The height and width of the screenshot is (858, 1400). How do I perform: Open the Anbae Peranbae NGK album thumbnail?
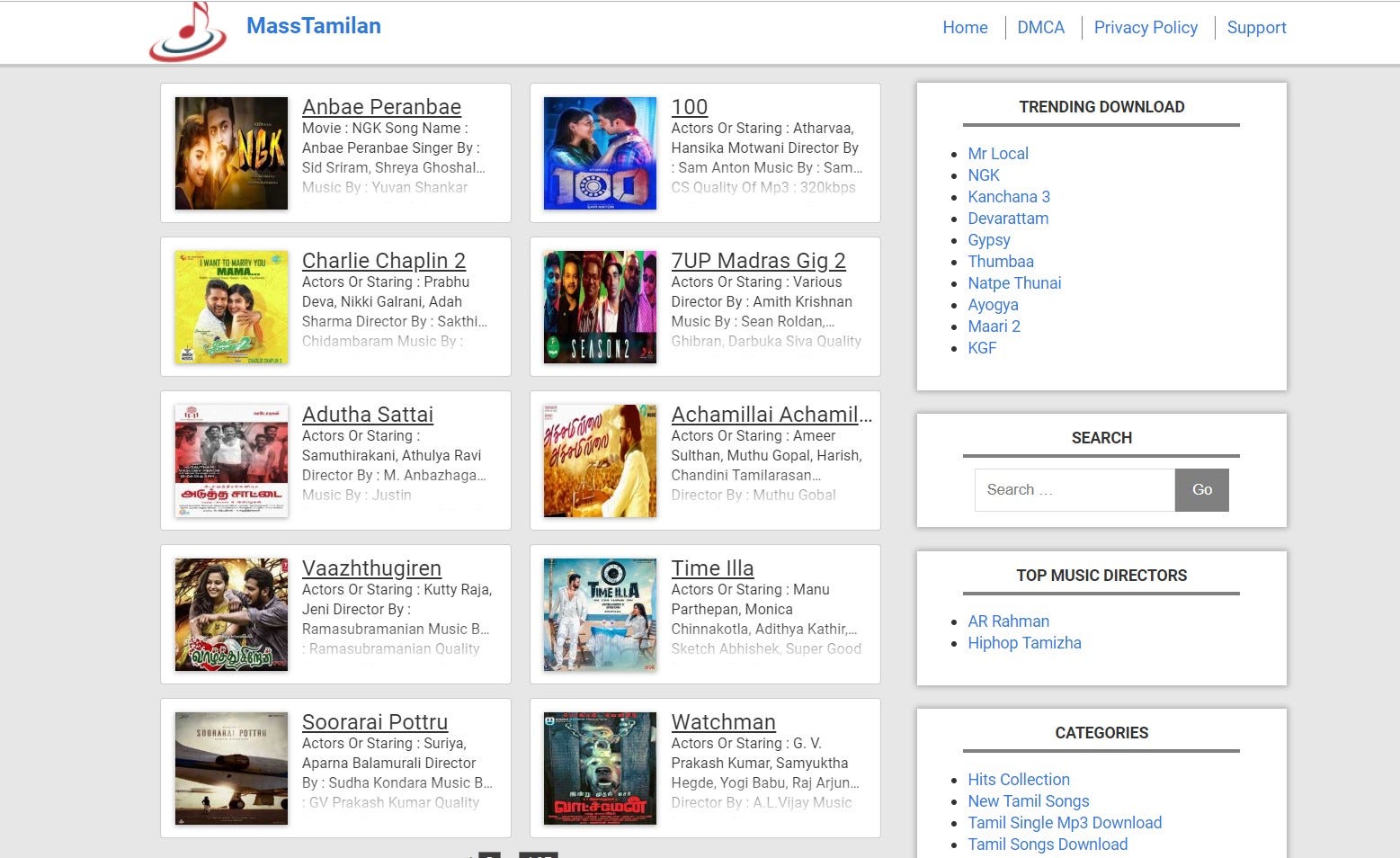(x=231, y=154)
